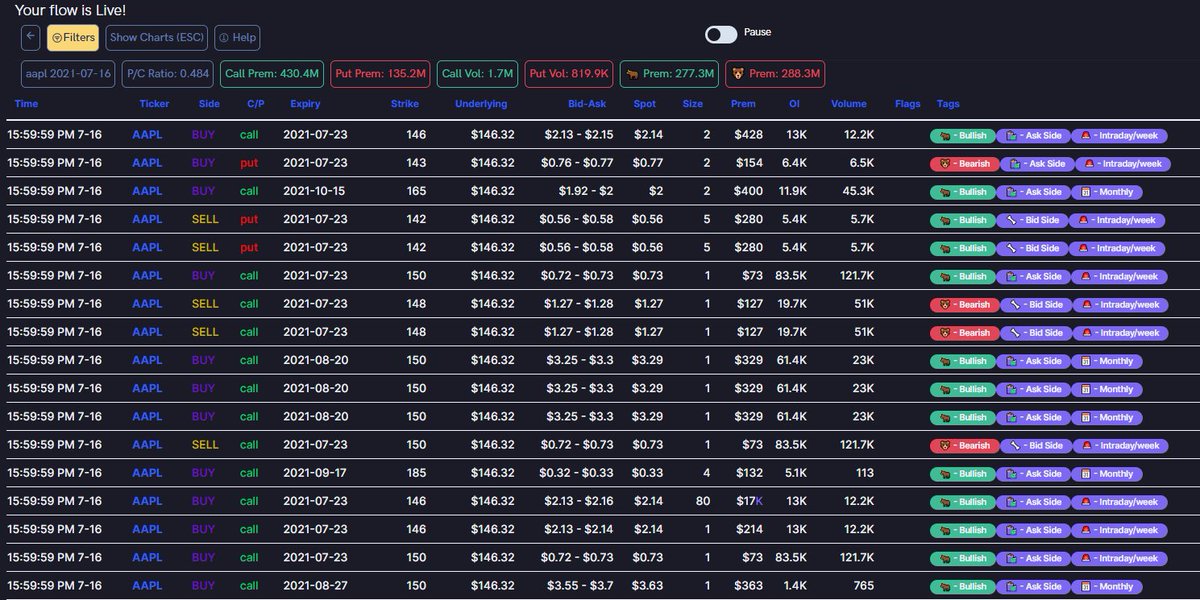Click the Flags column header

[908, 103]
